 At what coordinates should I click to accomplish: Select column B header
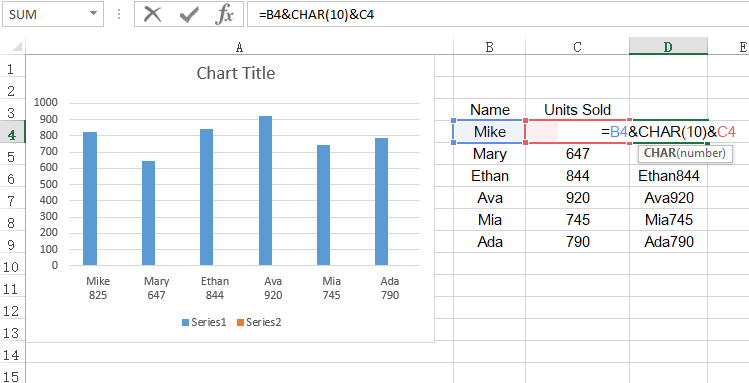[x=489, y=47]
